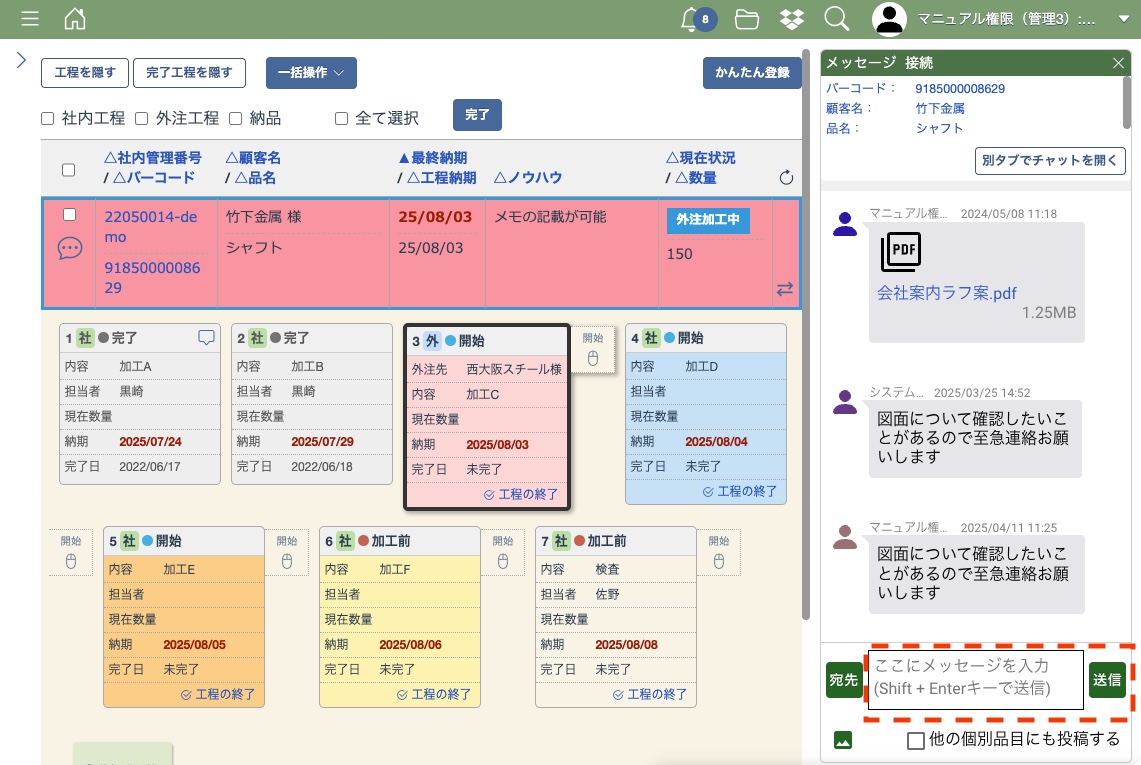Open the hamburger menu
1141x765 pixels.
(x=30, y=19)
